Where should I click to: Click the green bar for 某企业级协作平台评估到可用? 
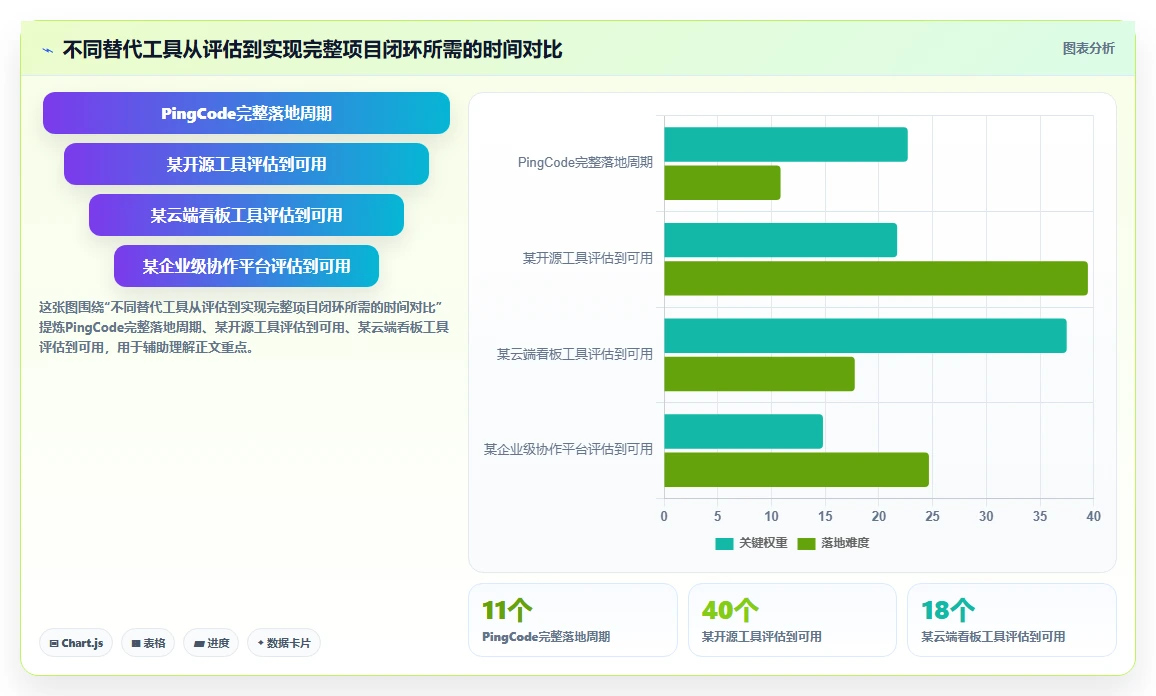(796, 470)
